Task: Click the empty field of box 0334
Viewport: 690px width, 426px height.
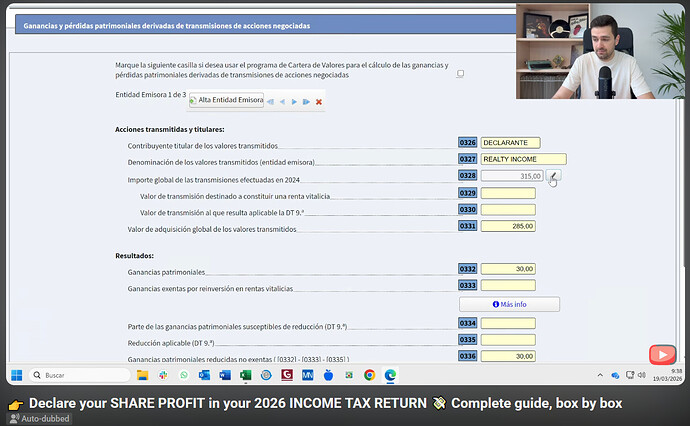Action: tap(508, 323)
